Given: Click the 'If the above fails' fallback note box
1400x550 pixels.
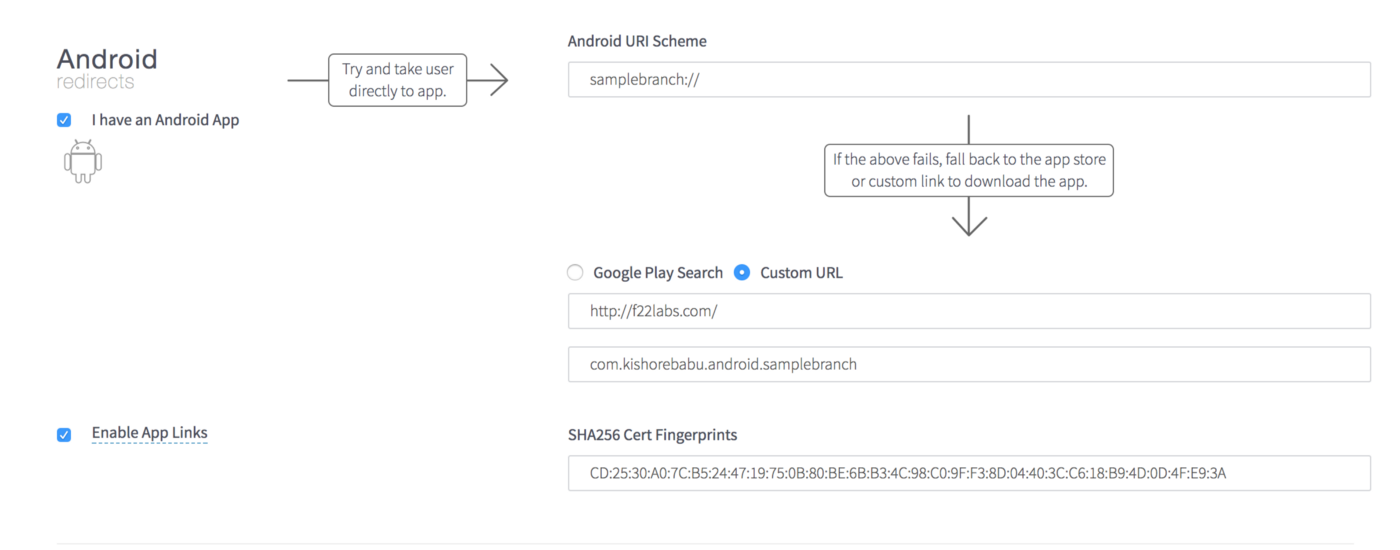Looking at the screenshot, I should click(x=969, y=170).
